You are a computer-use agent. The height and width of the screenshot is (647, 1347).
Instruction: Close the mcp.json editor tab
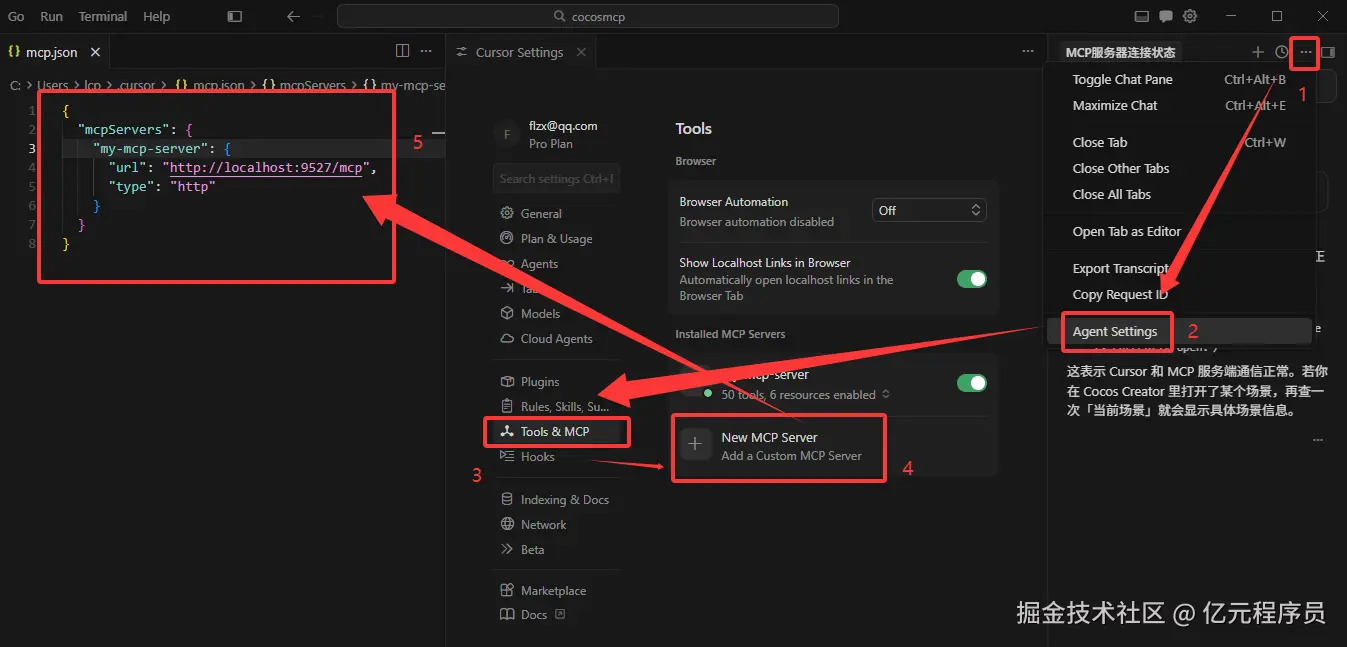tap(96, 52)
